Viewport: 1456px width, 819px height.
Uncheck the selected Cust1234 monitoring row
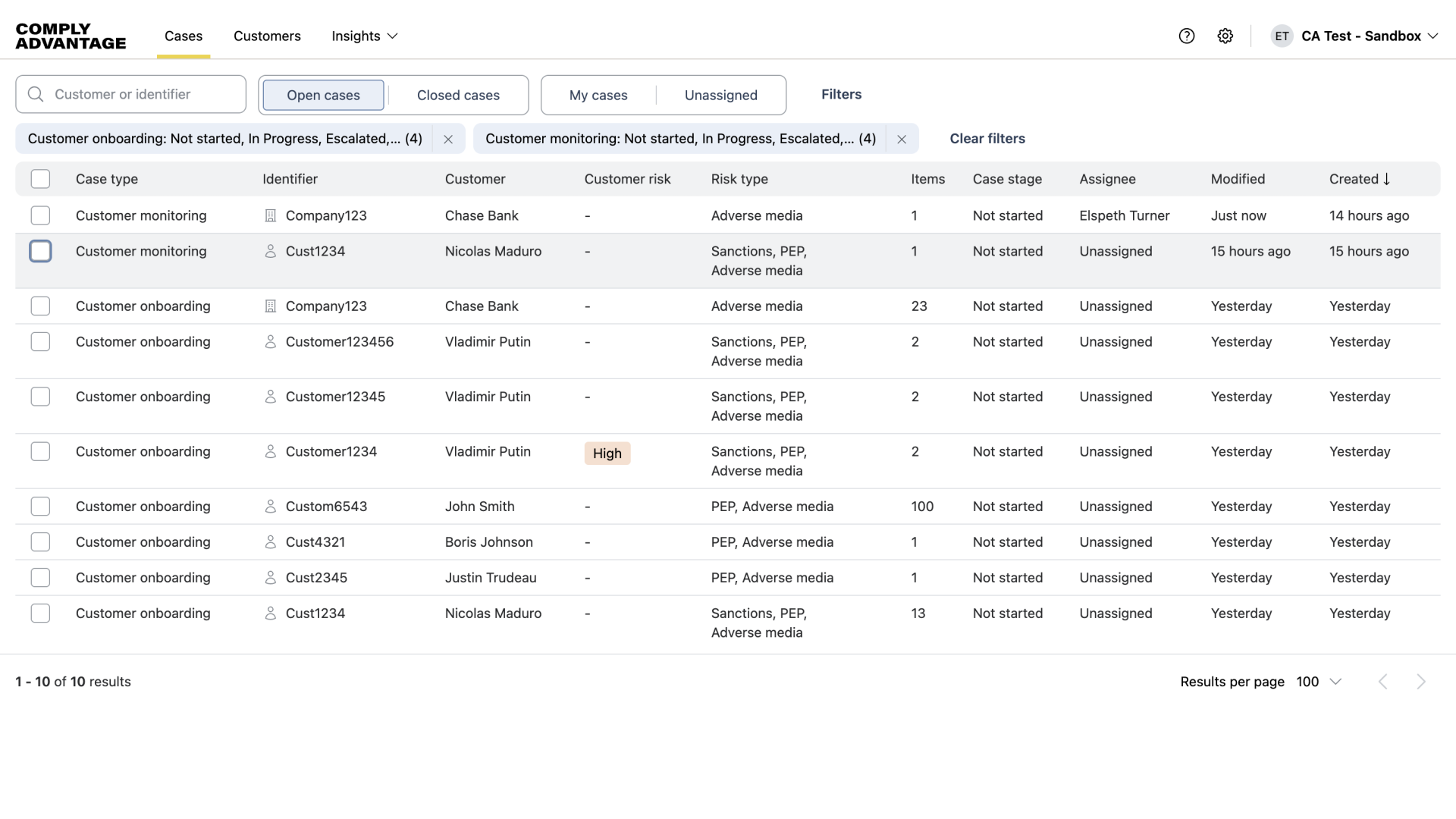40,251
